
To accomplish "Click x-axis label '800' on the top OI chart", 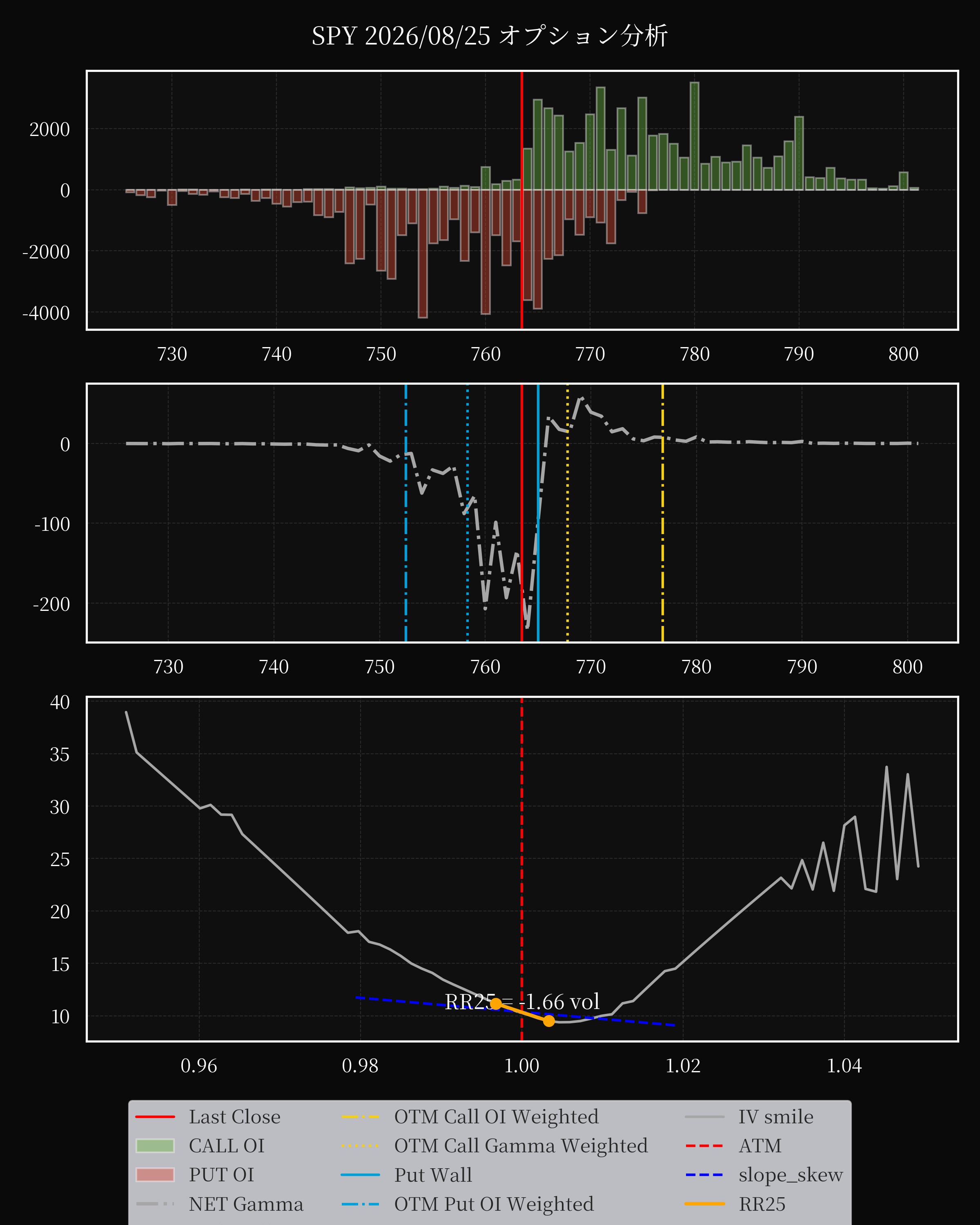I will tap(903, 354).
